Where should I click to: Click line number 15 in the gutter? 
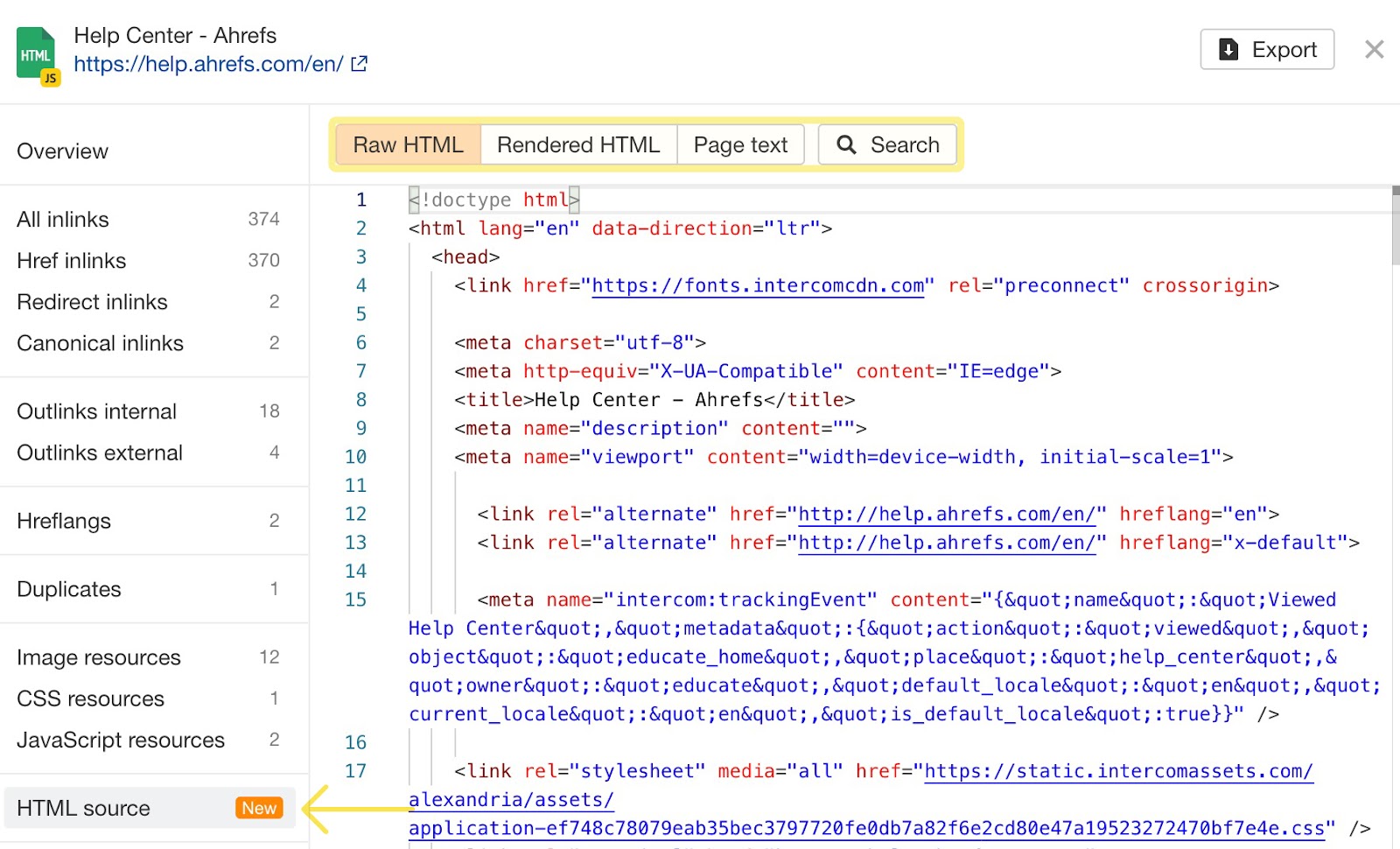[355, 600]
